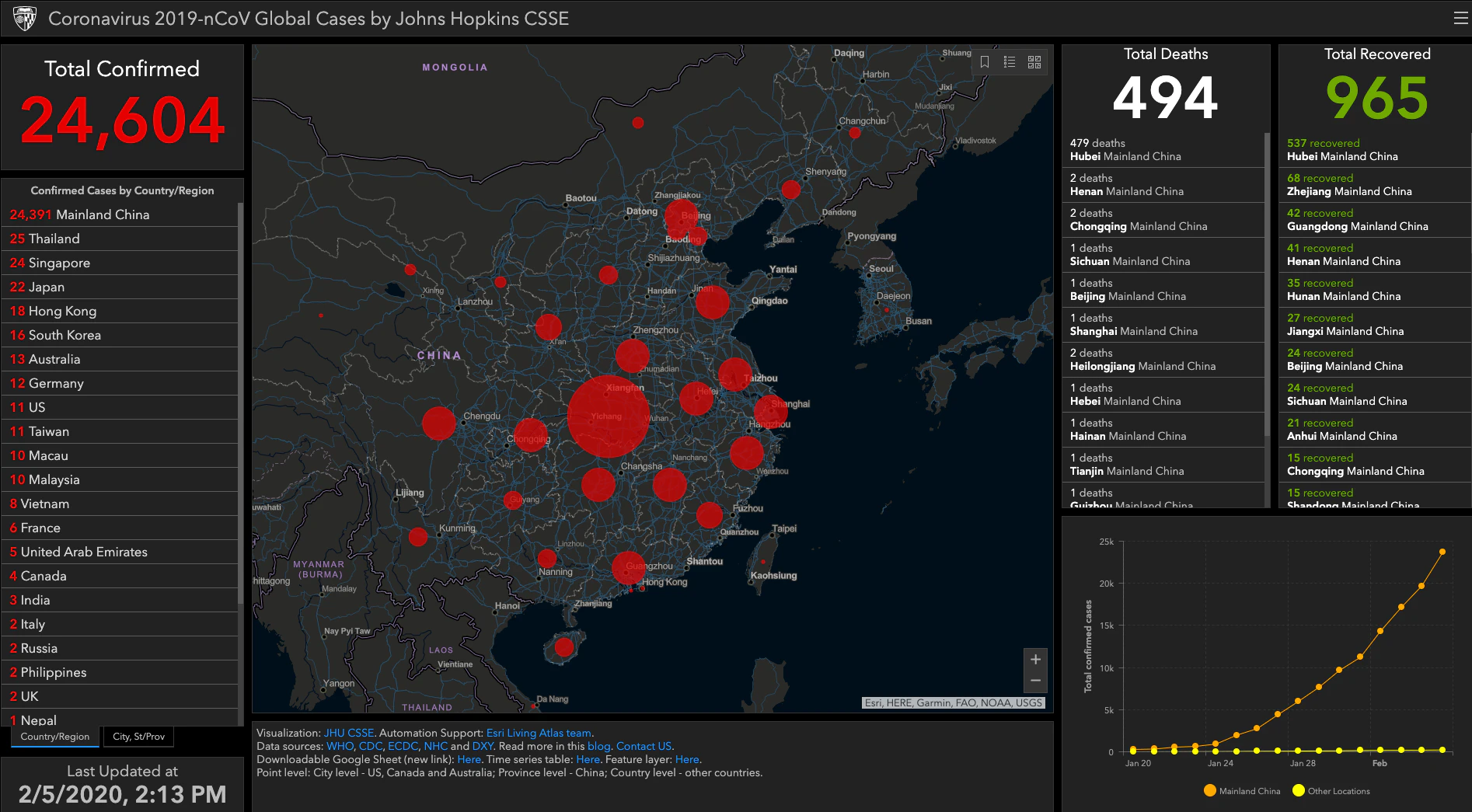Toggle the Other Locations yellow legend marker

(1298, 790)
